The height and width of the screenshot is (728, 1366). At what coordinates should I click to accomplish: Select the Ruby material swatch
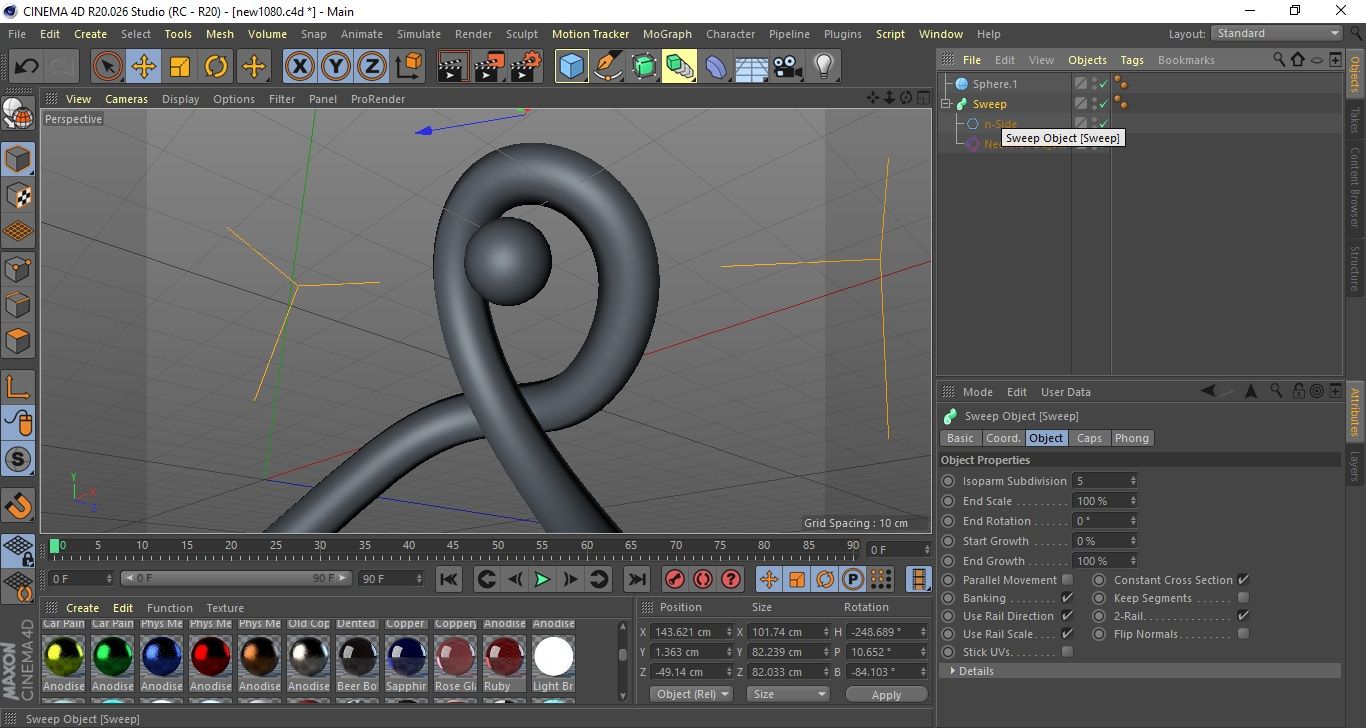pos(504,657)
